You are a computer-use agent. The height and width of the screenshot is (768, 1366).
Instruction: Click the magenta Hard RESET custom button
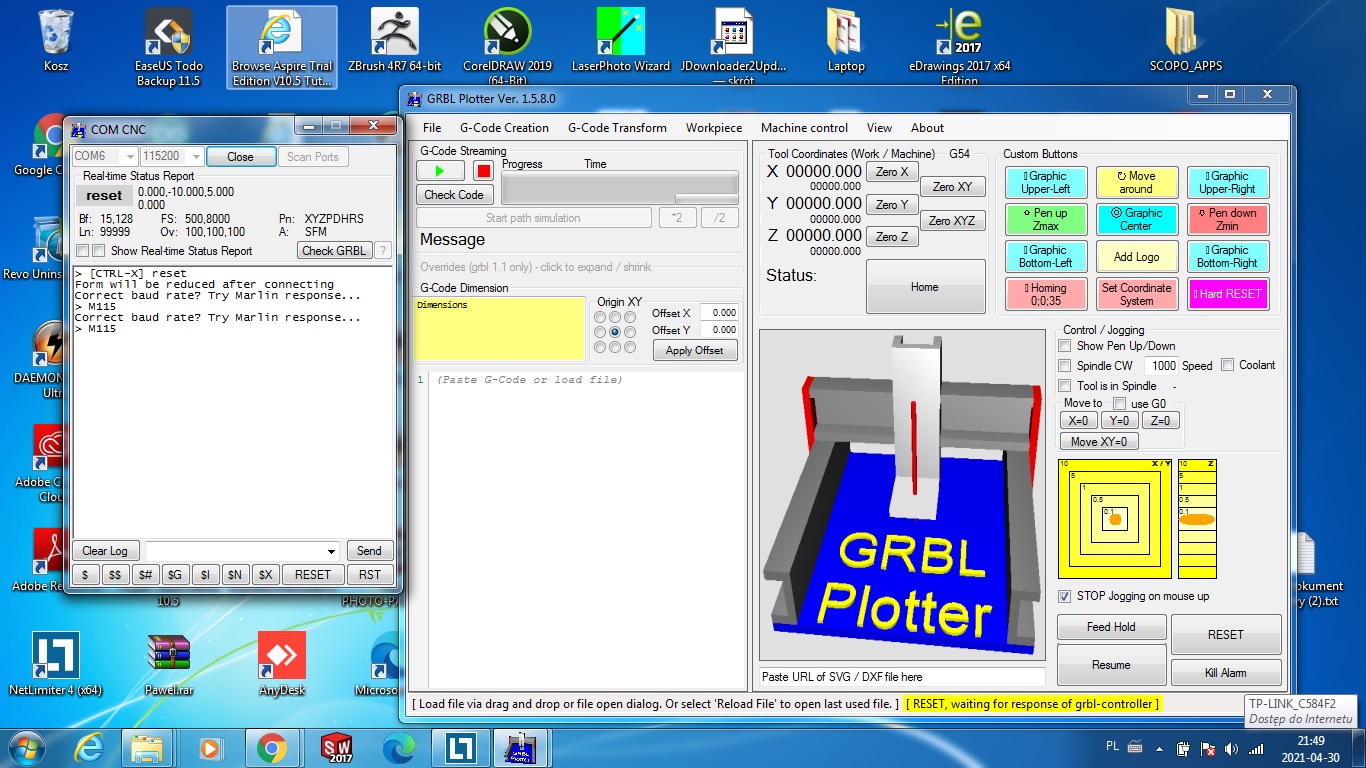pos(1227,294)
